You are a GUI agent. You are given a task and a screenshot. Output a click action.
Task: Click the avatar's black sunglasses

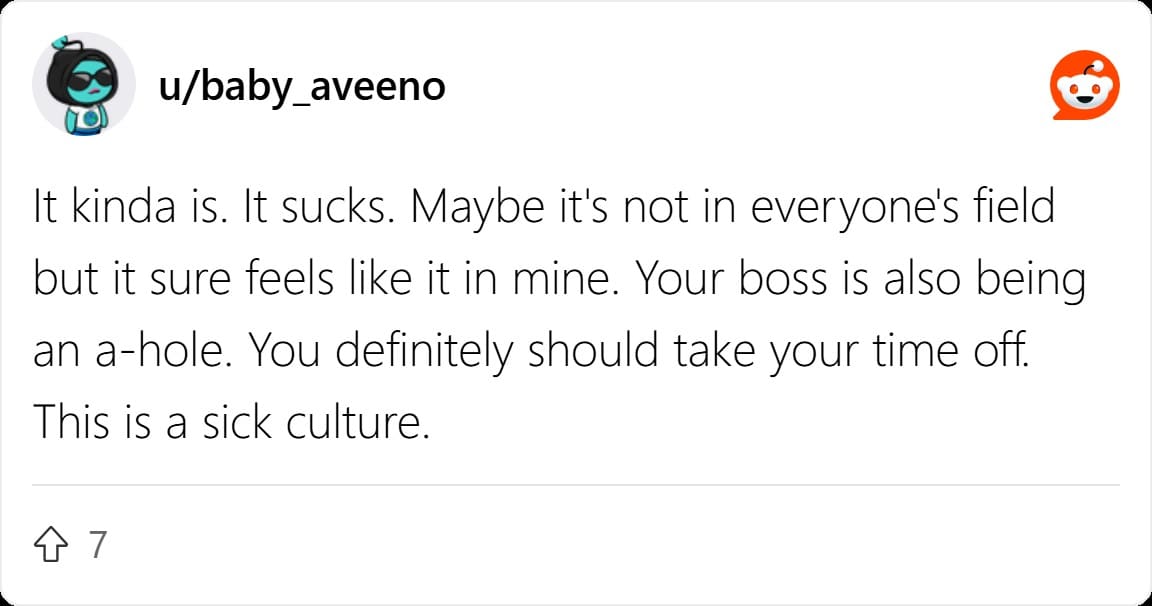click(90, 79)
